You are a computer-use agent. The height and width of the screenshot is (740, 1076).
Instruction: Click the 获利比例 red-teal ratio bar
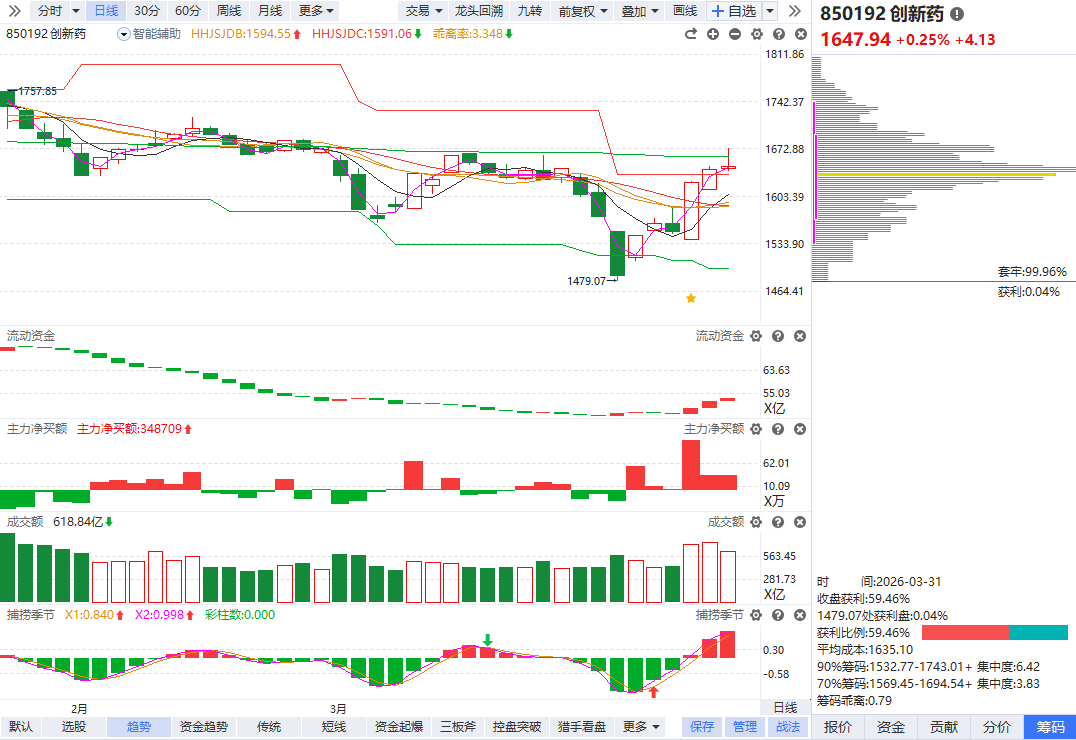pos(994,633)
